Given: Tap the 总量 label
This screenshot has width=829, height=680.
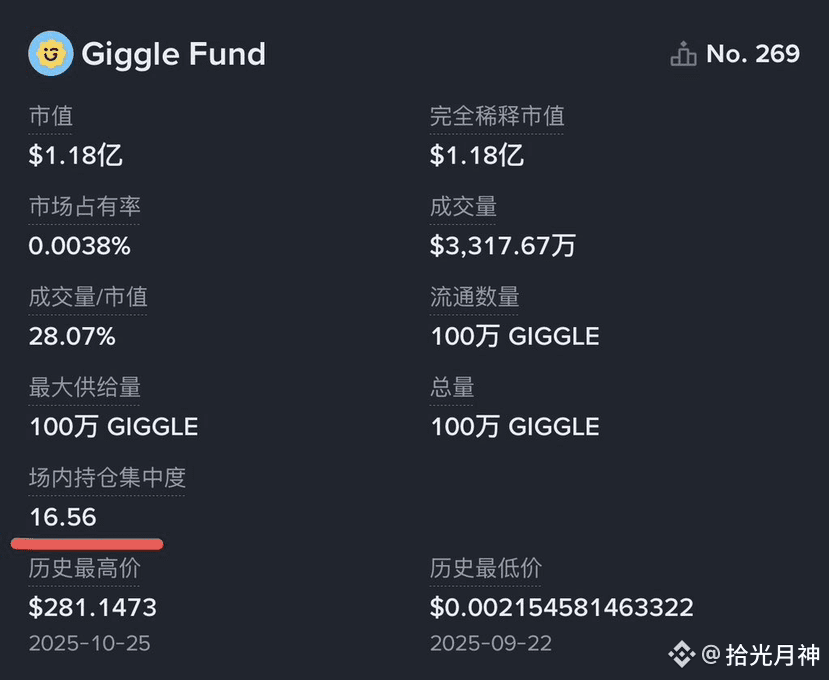Looking at the screenshot, I should (x=452, y=388).
